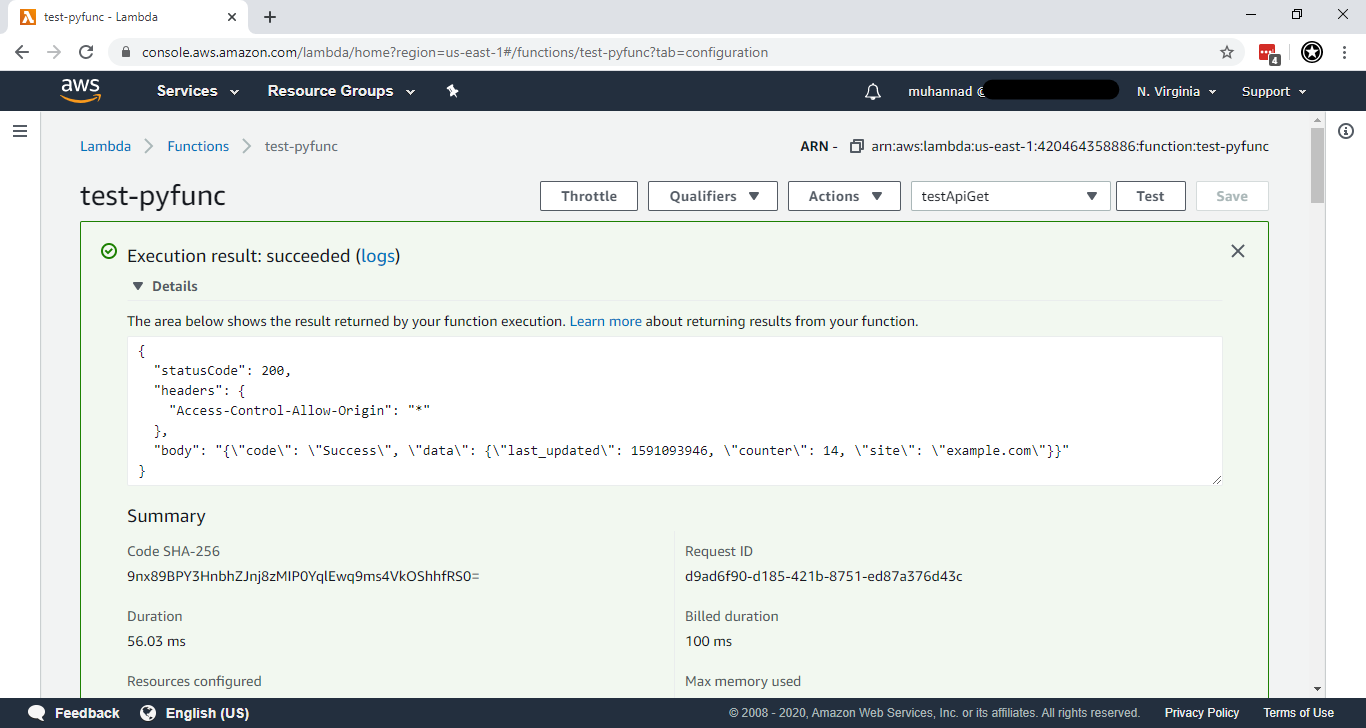
Task: Open the info panel icon on right
Action: coord(1345,131)
